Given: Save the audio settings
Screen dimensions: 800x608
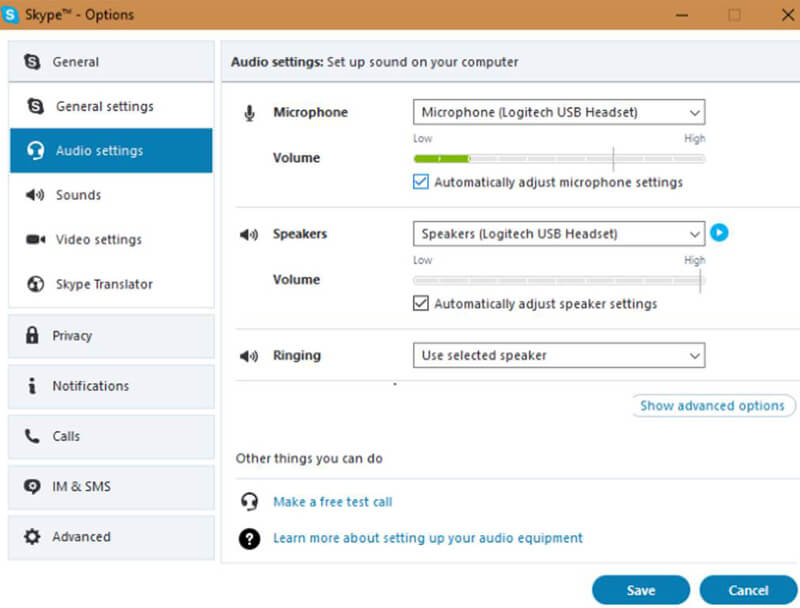Looking at the screenshot, I should (641, 590).
